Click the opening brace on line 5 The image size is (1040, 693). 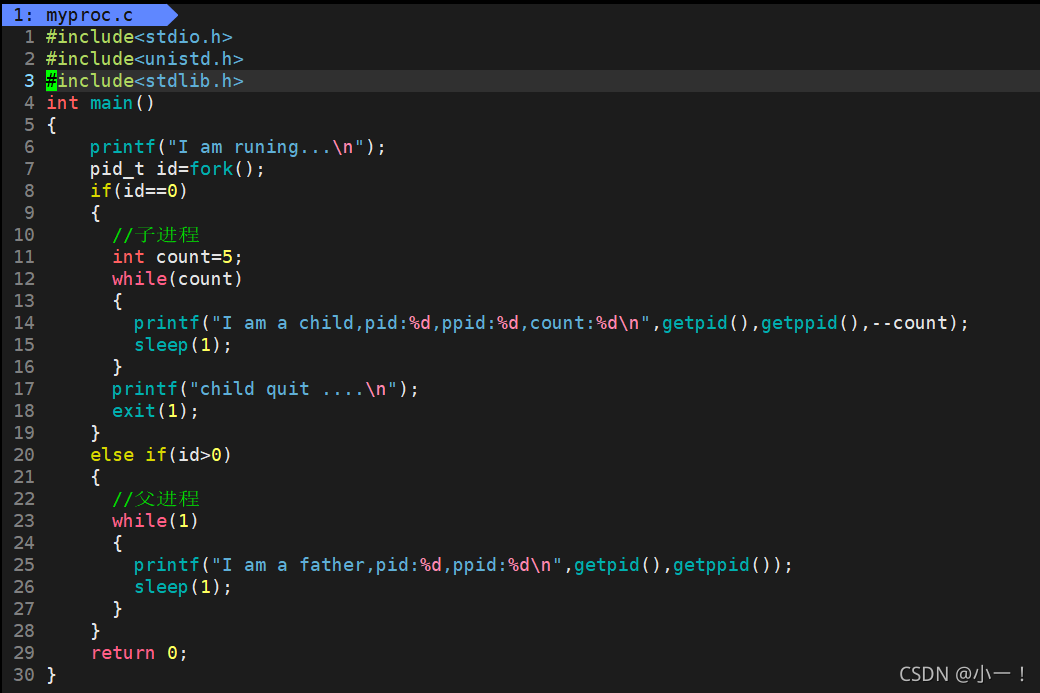click(x=51, y=125)
